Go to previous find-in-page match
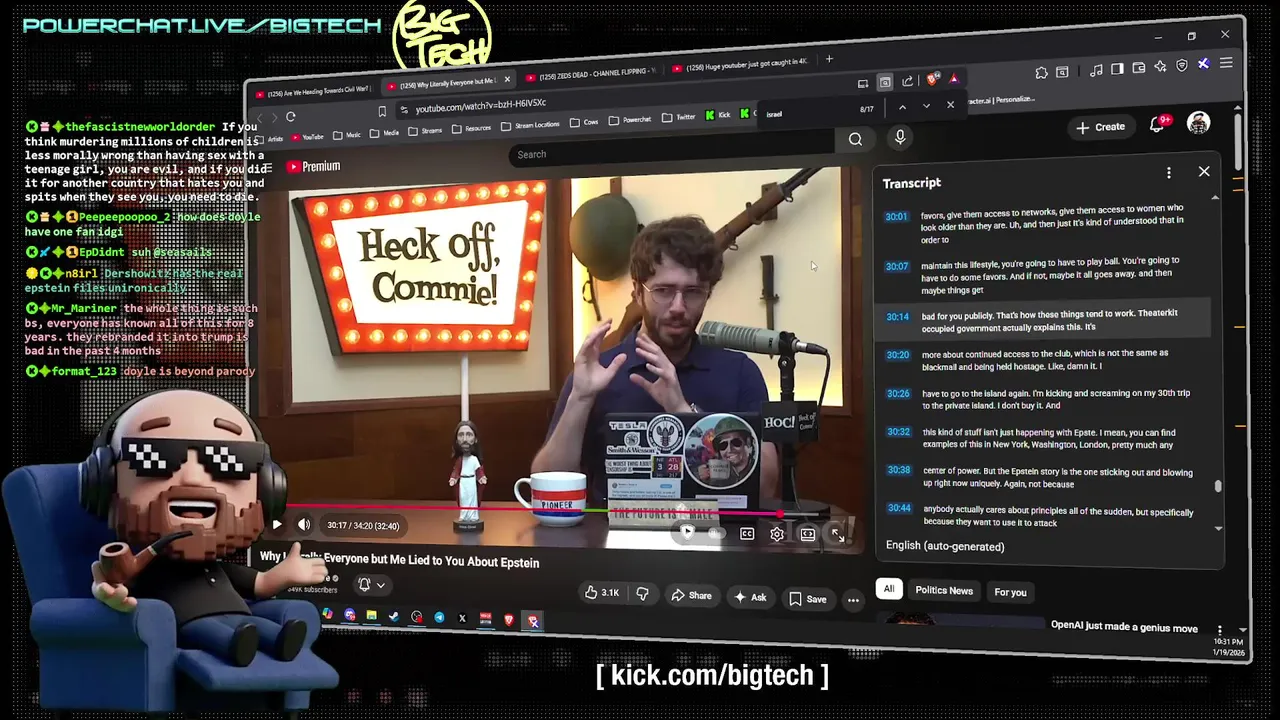The image size is (1280, 720). pos(902,107)
